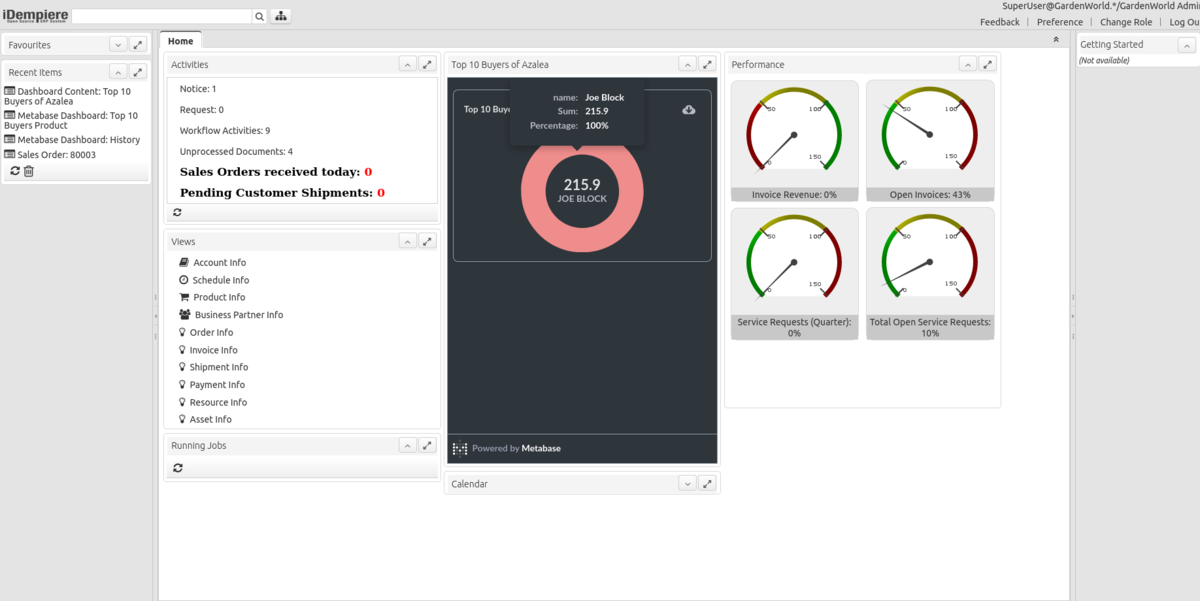Click the refresh icon in Recent Items

click(x=15, y=171)
